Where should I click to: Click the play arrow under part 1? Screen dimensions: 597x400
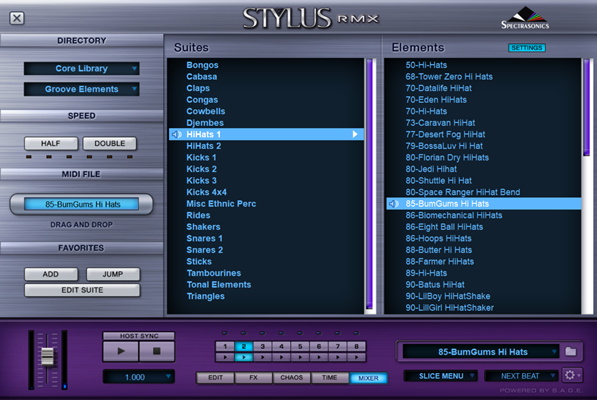[x=225, y=357]
